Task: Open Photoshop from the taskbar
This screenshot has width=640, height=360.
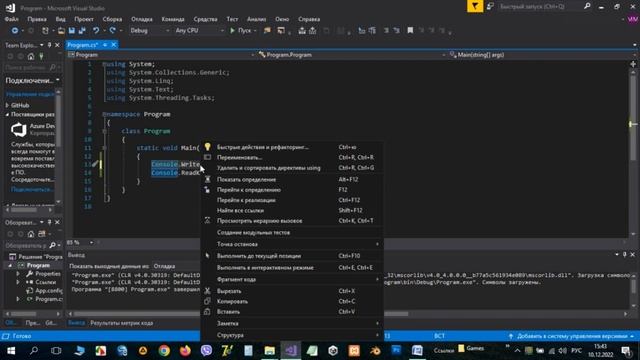Action: pyautogui.click(x=396, y=351)
